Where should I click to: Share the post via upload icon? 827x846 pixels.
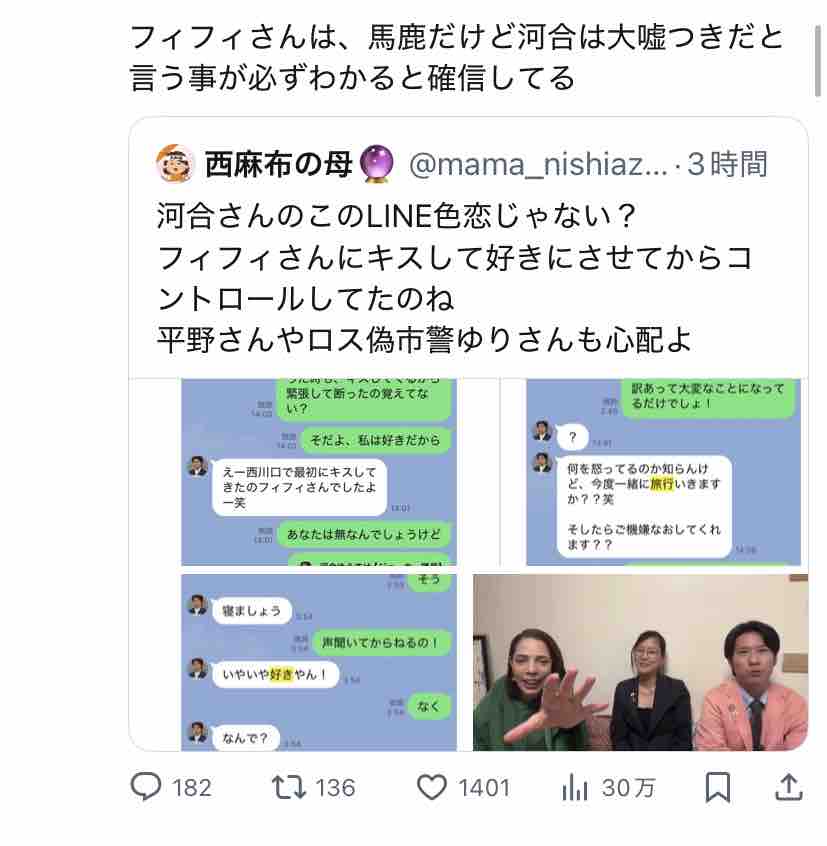[789, 787]
